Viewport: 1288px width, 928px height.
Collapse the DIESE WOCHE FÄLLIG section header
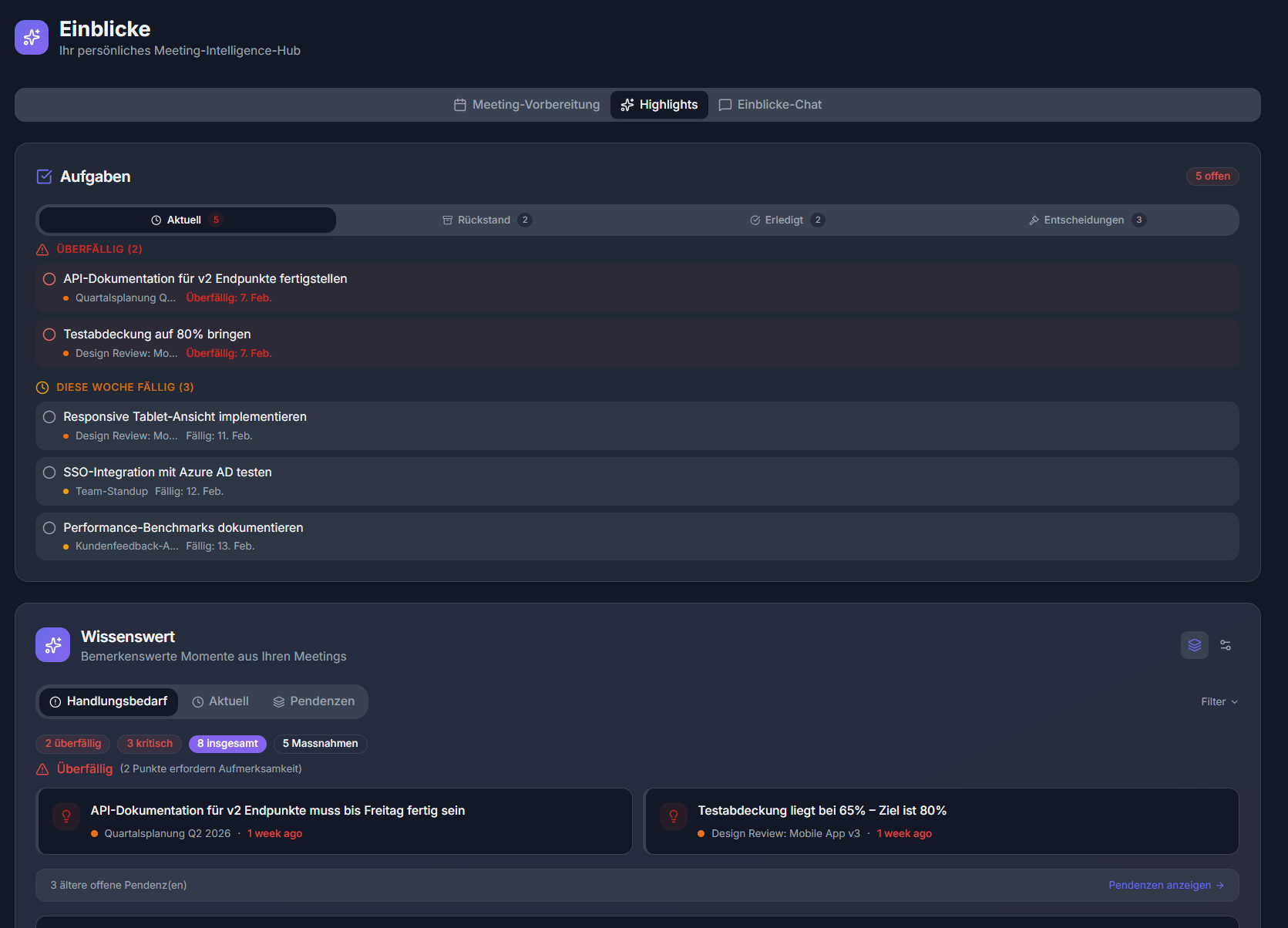pyautogui.click(x=125, y=388)
